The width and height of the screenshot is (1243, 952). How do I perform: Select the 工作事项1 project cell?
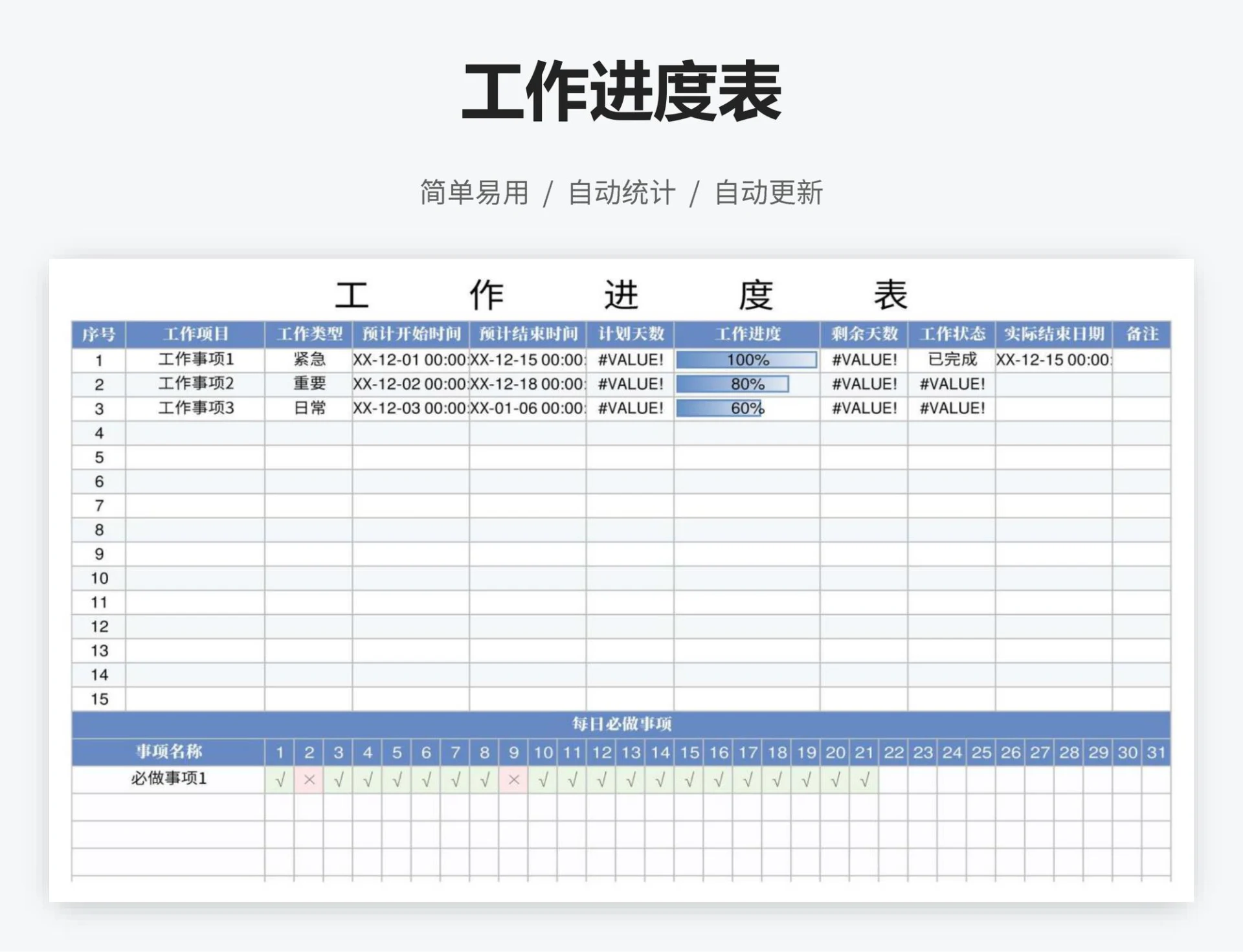point(193,360)
